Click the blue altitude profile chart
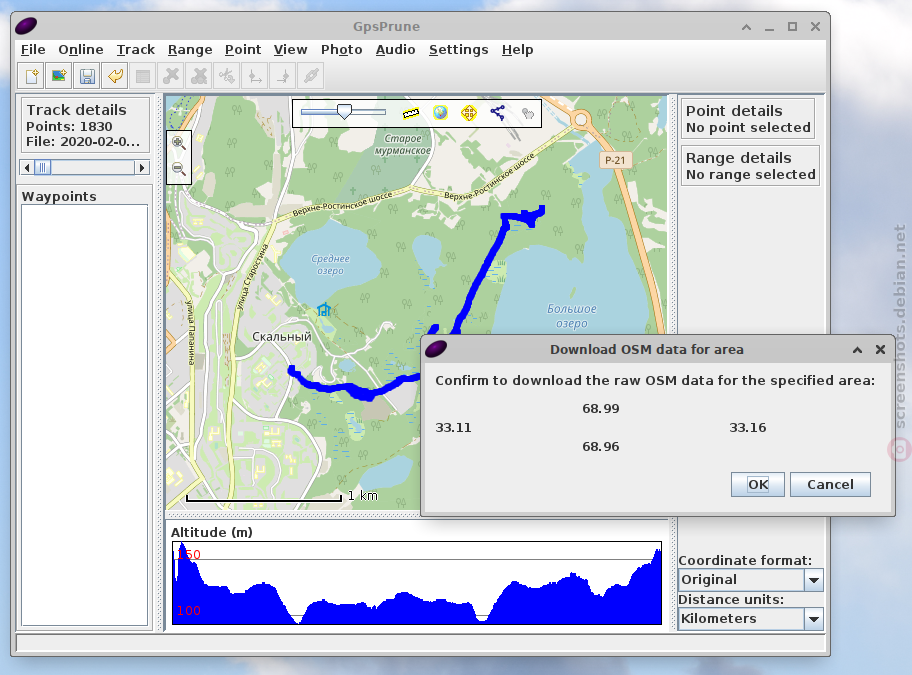912x675 pixels. [x=416, y=583]
